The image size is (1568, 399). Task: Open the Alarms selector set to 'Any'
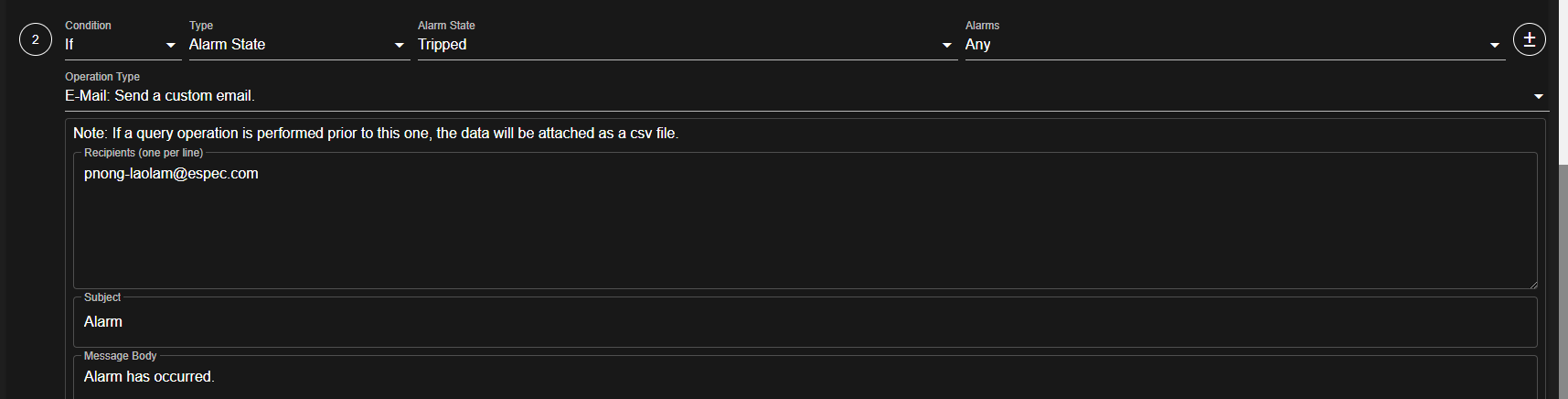pyautogui.click(x=1235, y=45)
